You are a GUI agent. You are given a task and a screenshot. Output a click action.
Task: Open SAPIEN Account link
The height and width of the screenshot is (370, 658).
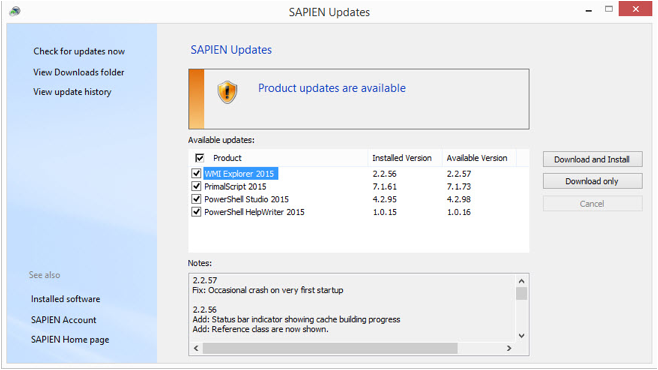point(63,320)
